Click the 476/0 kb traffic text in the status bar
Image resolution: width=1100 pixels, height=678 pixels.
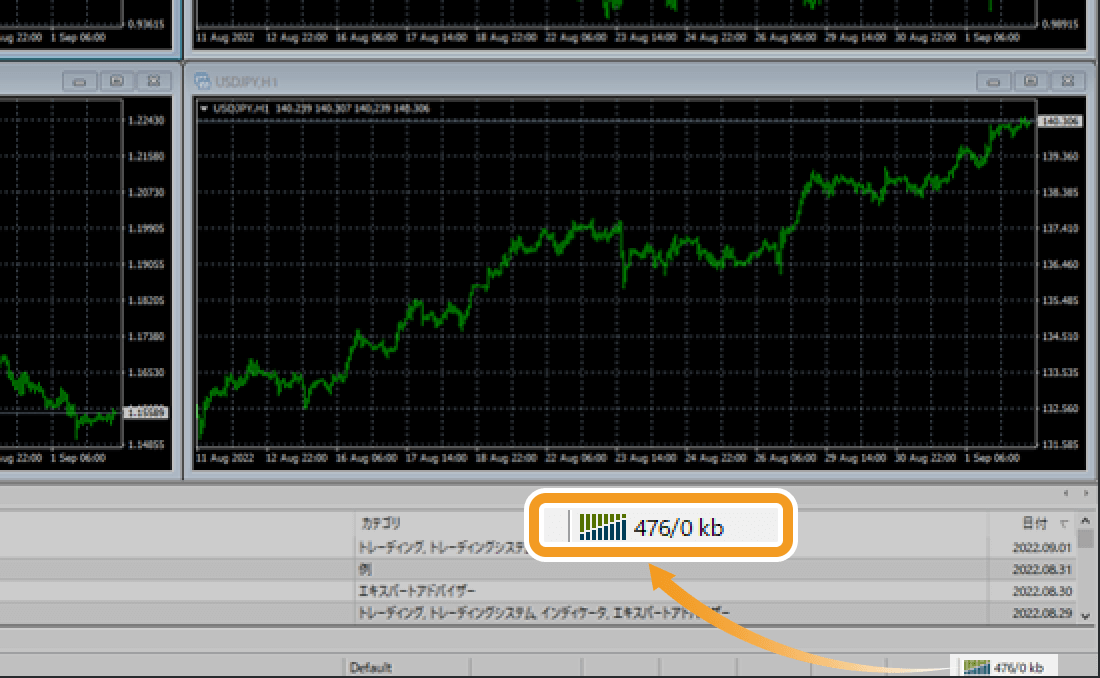pyautogui.click(x=1020, y=667)
